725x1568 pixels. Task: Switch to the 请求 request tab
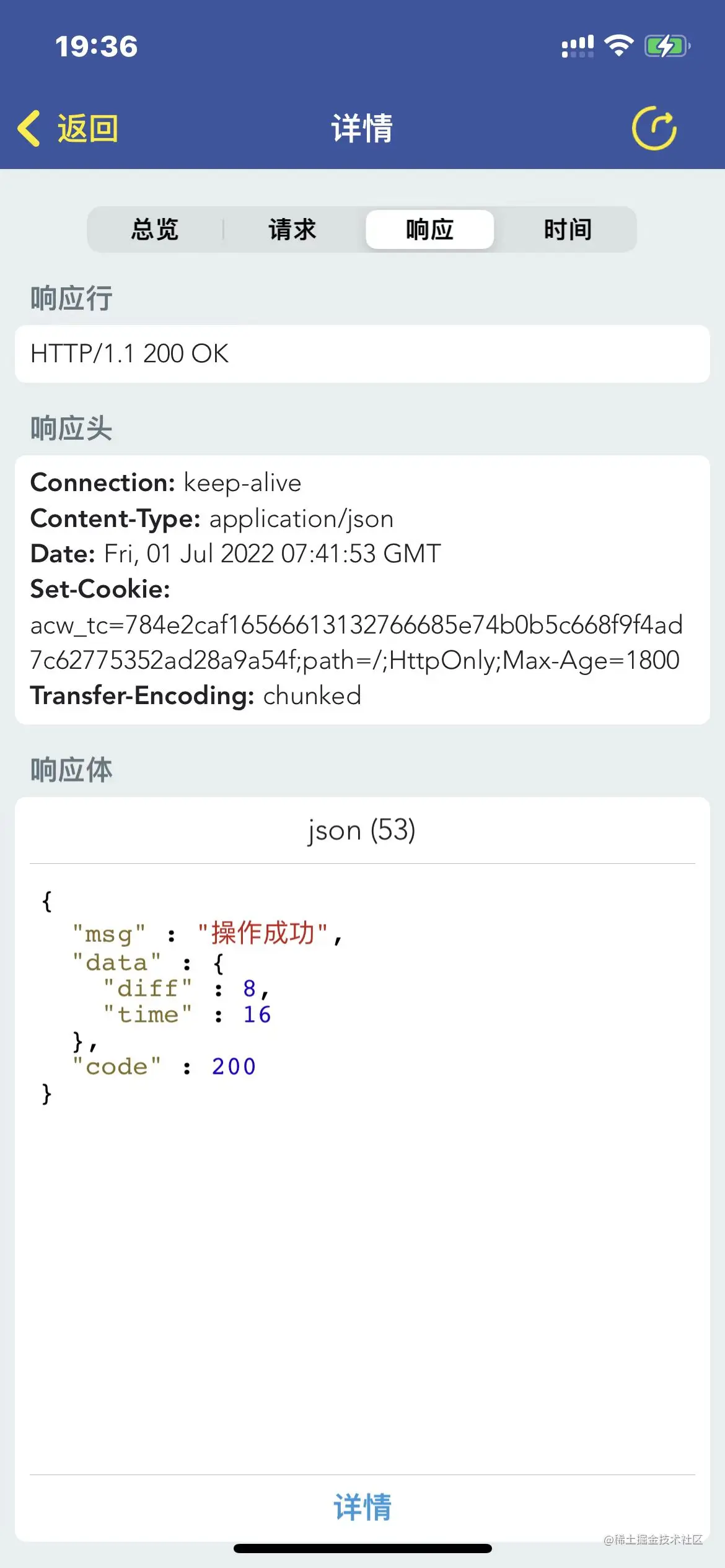point(292,230)
